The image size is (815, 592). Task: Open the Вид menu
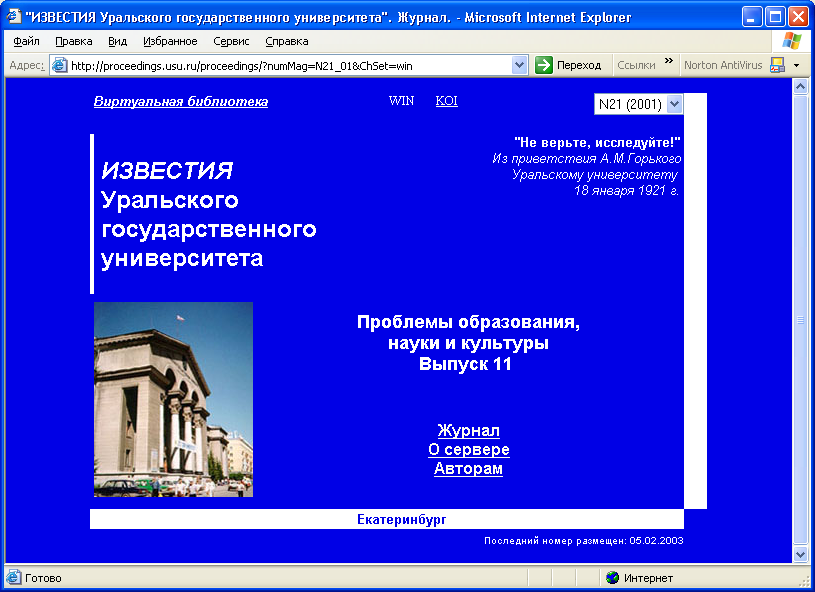[117, 41]
